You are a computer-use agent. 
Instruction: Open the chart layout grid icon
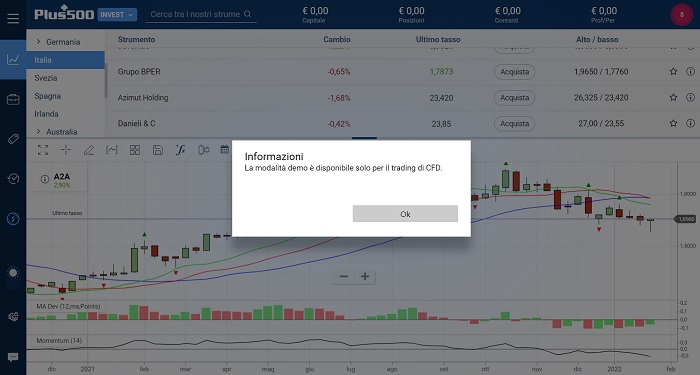coord(135,150)
